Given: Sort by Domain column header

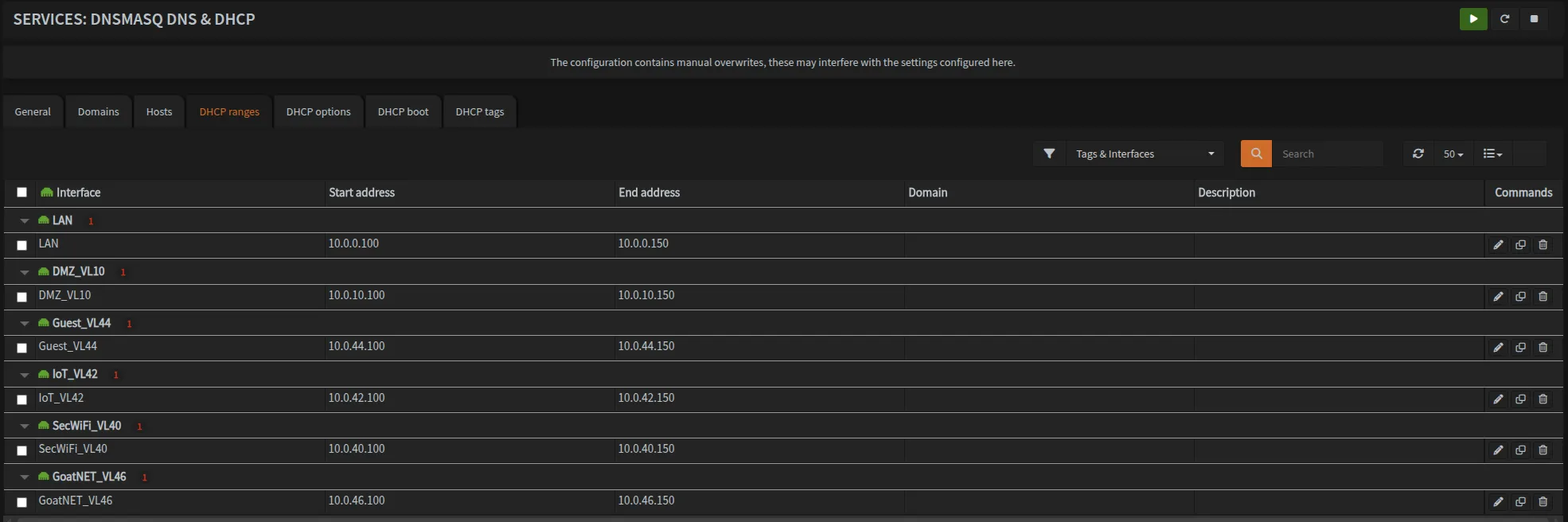Looking at the screenshot, I should pyautogui.click(x=927, y=193).
